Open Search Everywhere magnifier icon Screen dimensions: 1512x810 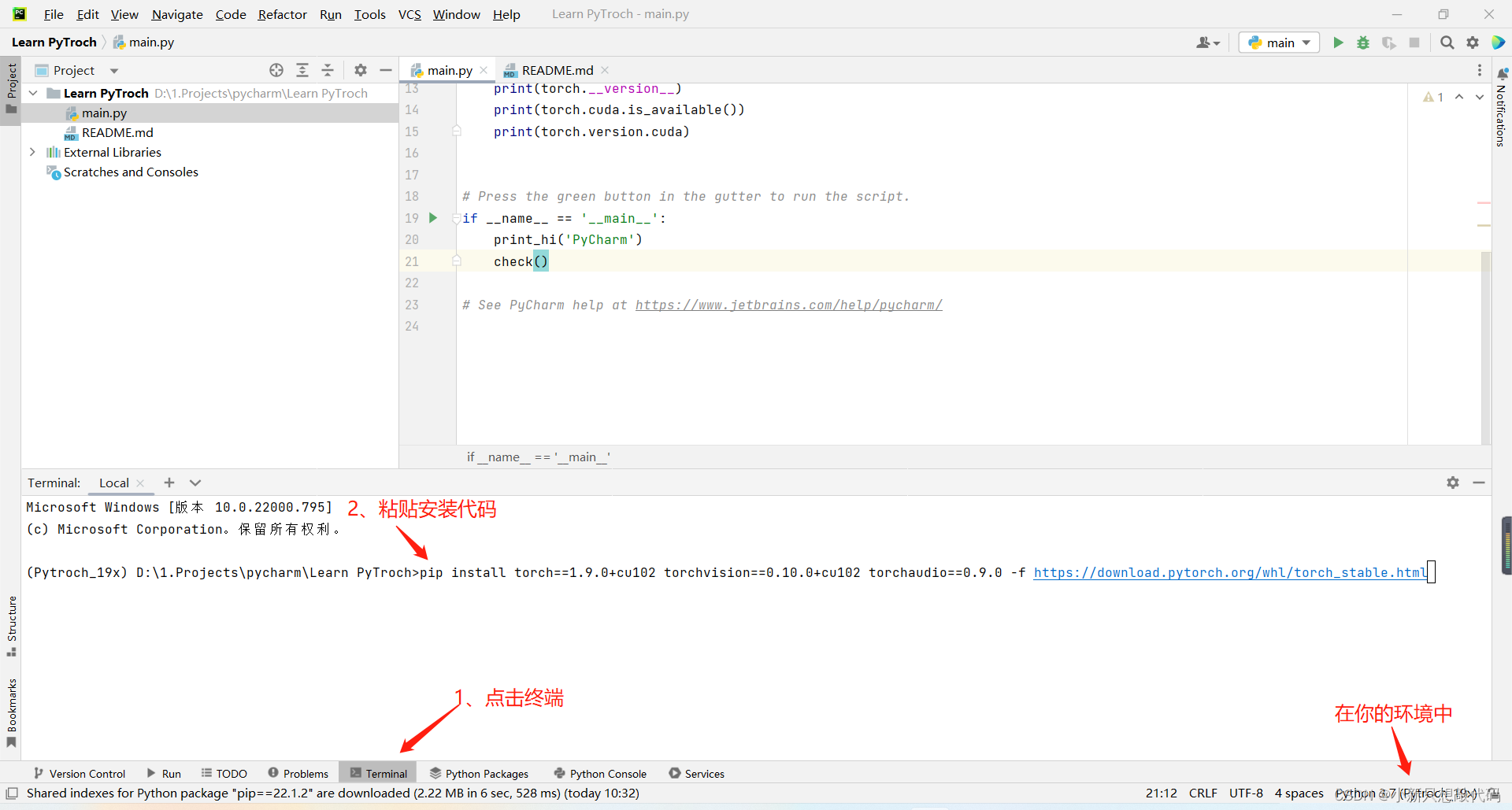click(1447, 43)
